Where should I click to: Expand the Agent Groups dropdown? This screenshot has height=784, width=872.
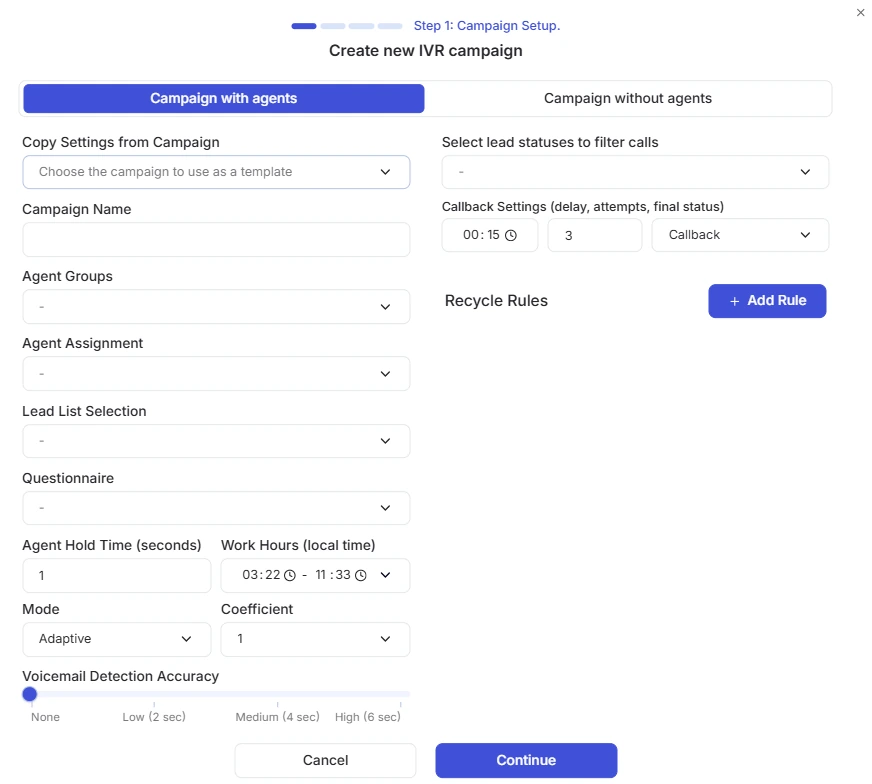coord(216,307)
